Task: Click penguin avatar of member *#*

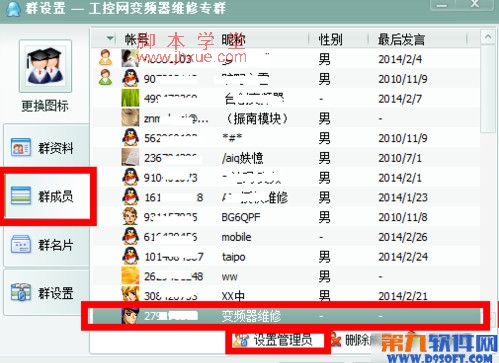Action: (x=130, y=137)
